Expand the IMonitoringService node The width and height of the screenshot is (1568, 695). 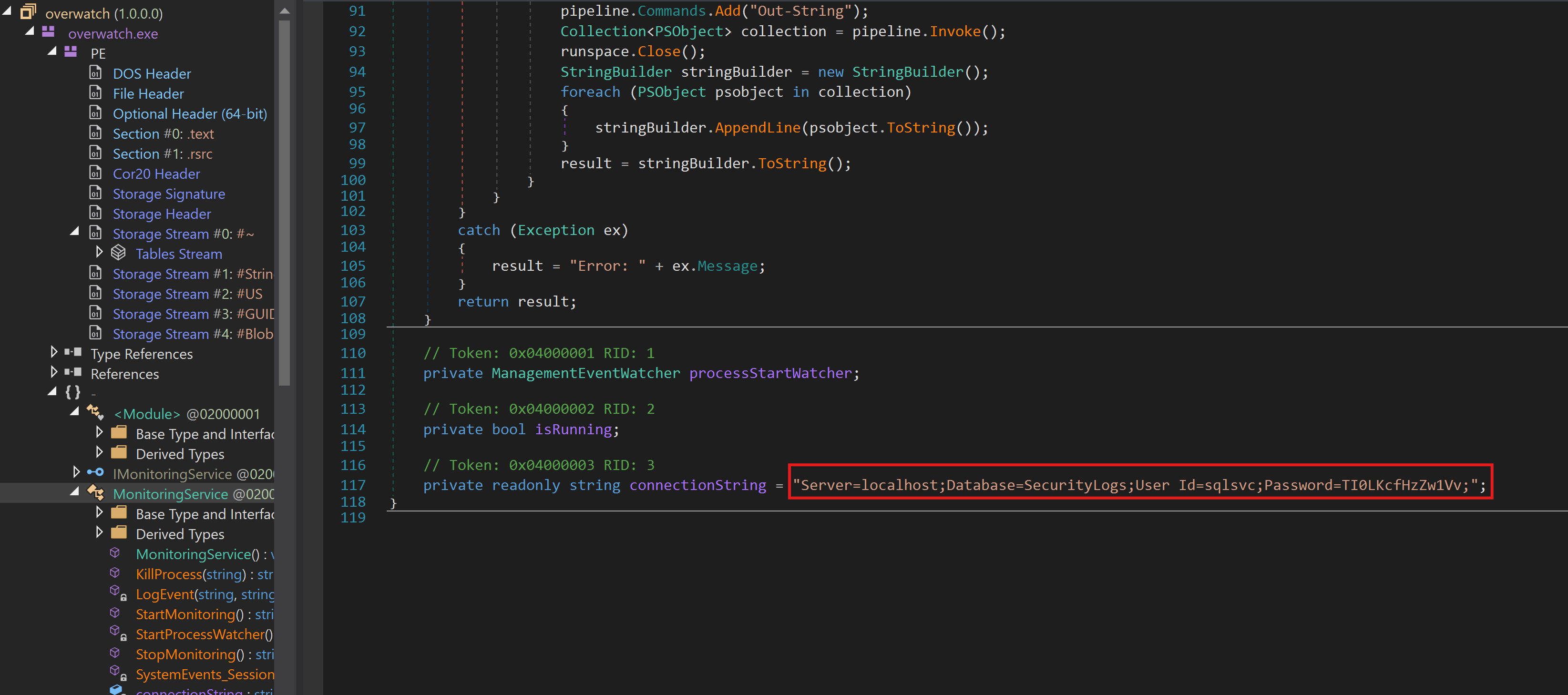coord(76,472)
